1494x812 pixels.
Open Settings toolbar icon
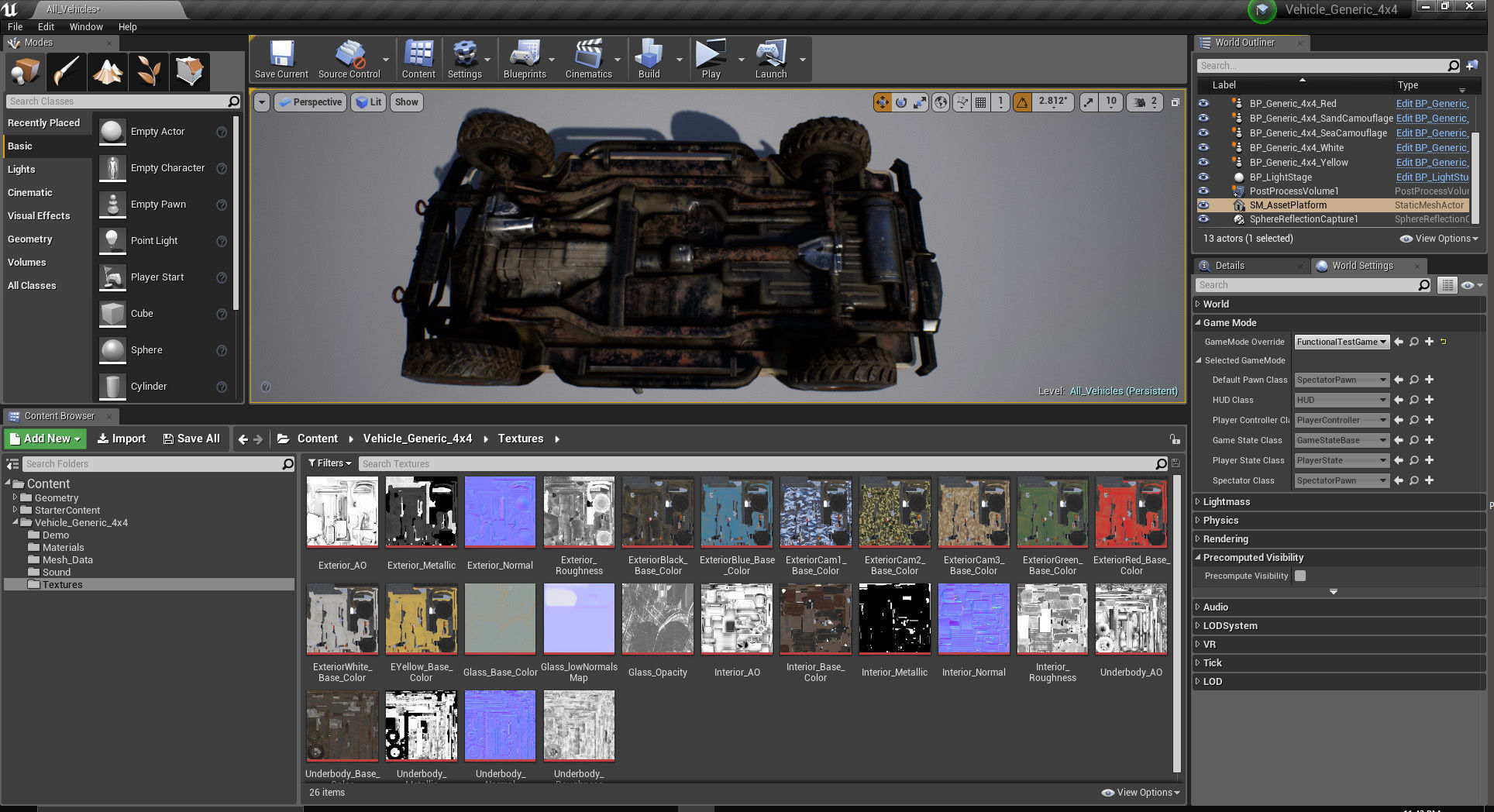click(465, 60)
